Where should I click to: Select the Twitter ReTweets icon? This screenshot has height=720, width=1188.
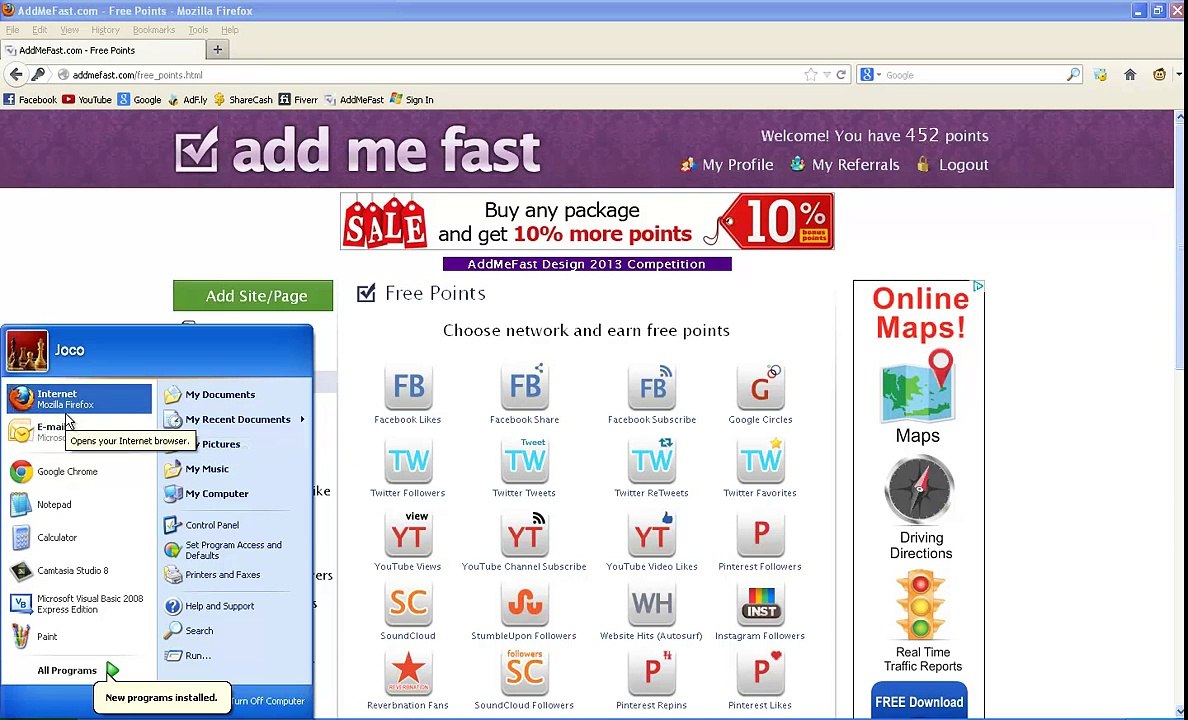(652, 460)
